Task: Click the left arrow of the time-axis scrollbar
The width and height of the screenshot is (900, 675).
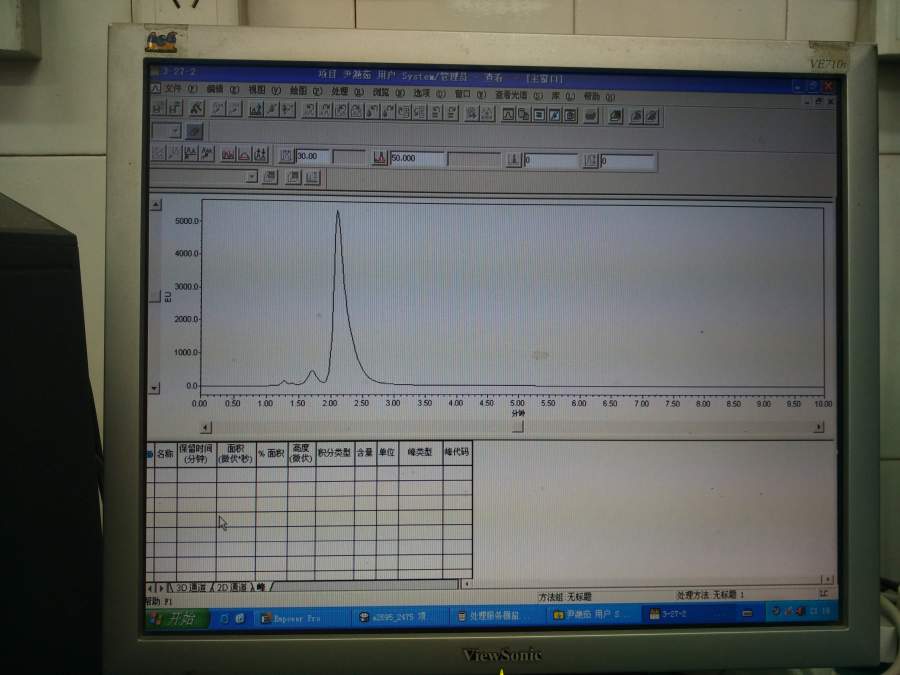Action: pyautogui.click(x=205, y=427)
